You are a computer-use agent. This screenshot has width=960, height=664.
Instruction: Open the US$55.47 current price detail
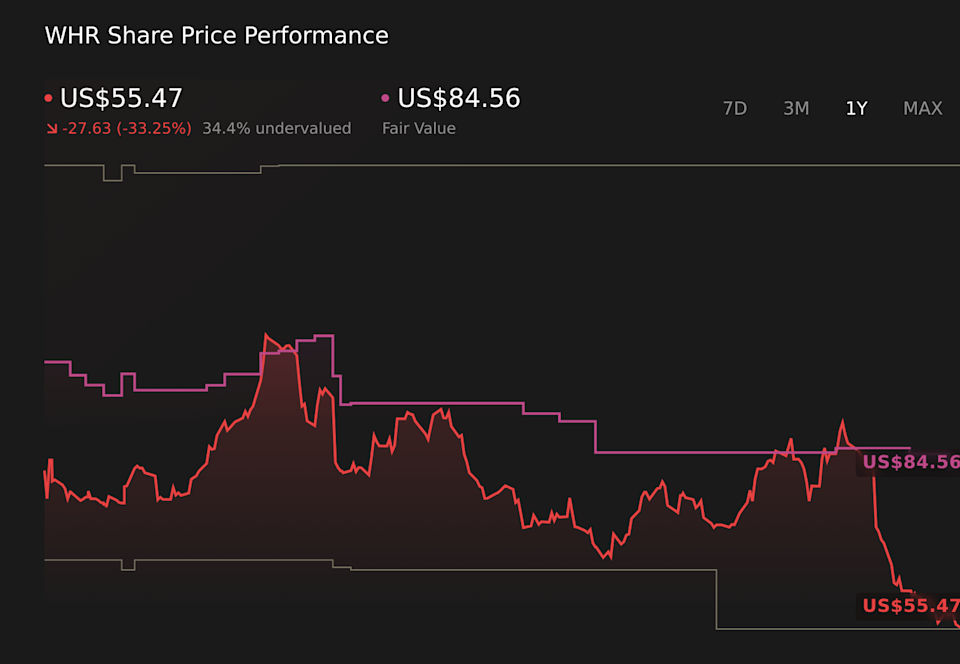120,98
